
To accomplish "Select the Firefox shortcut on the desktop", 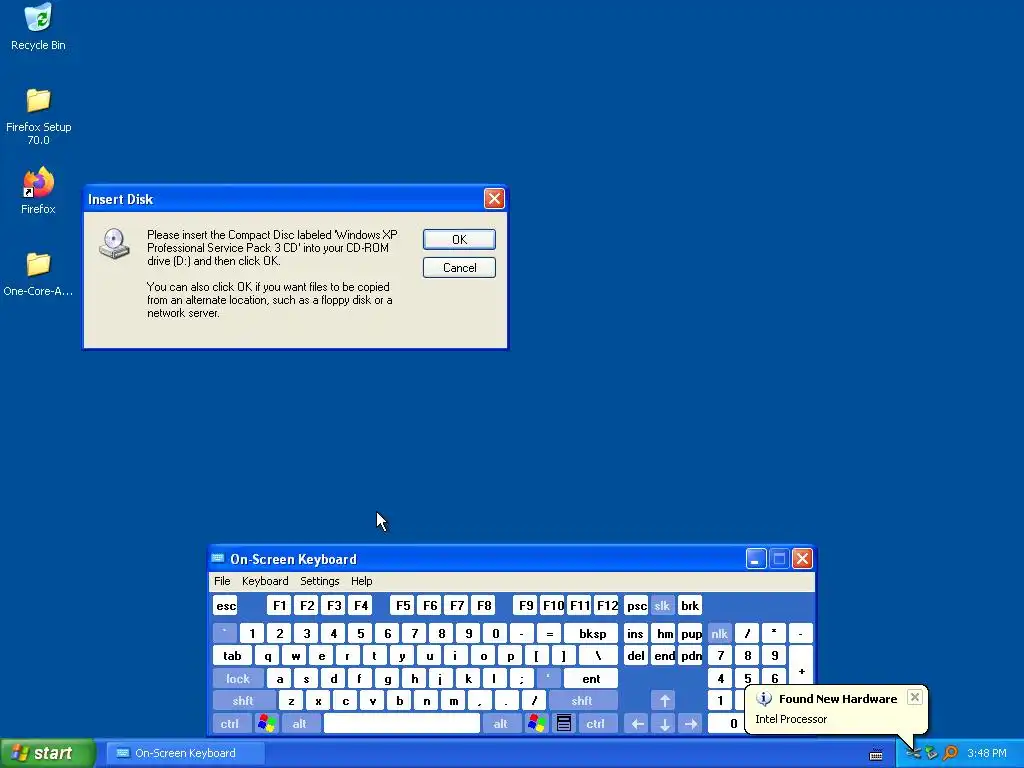I will coord(38,191).
